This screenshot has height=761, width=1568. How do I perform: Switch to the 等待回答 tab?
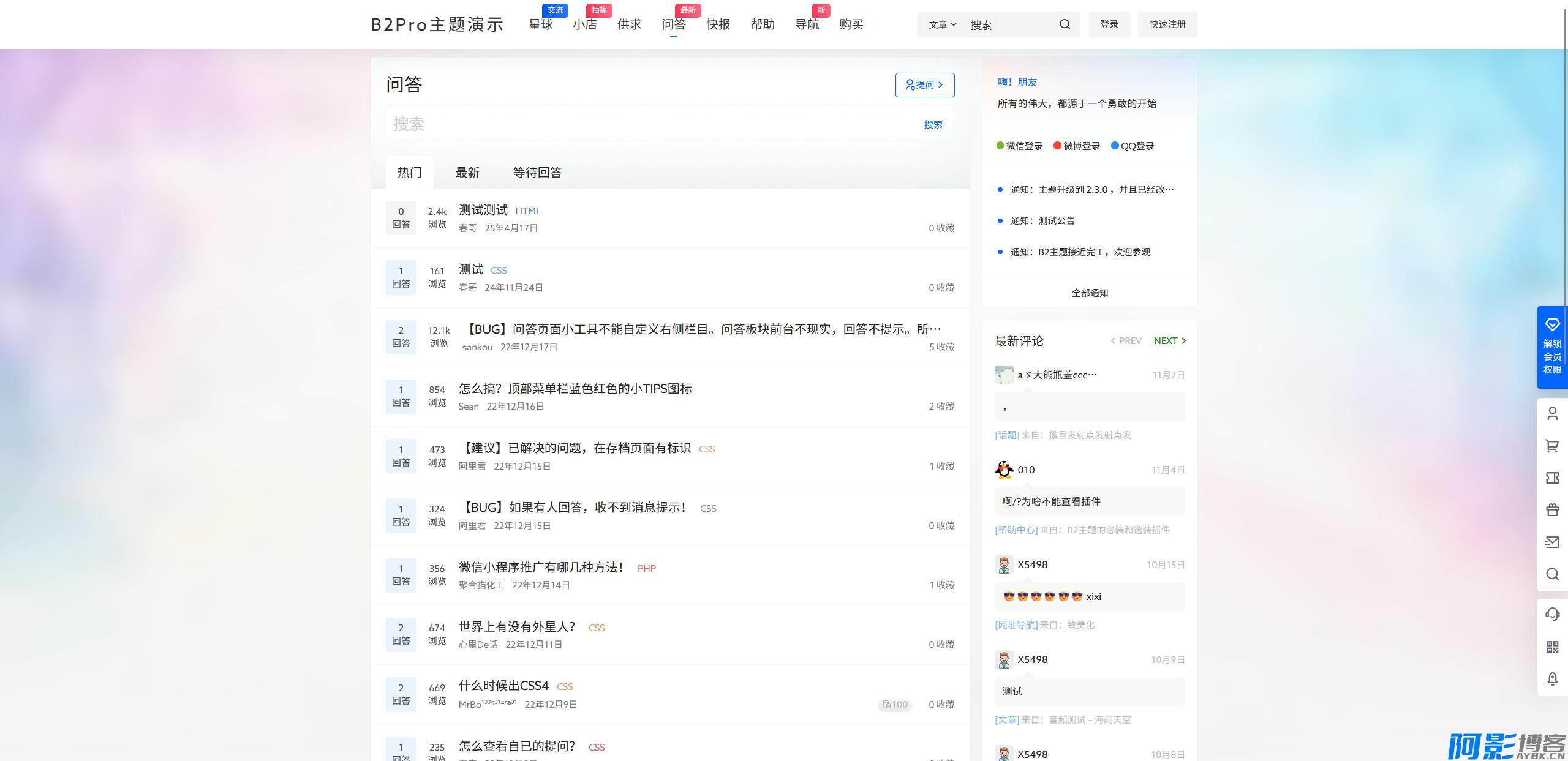(x=537, y=173)
